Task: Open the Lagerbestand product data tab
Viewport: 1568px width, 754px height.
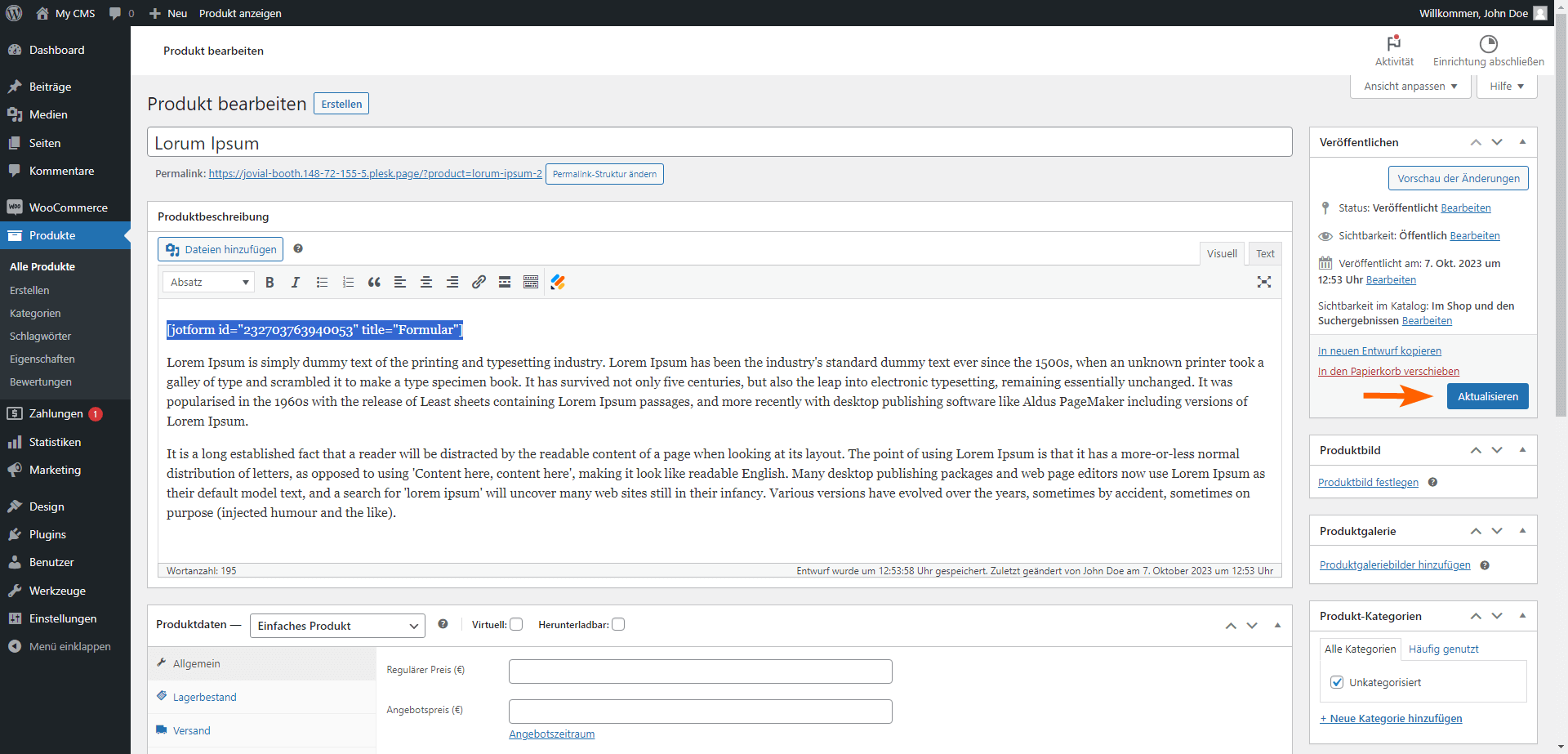Action: 262,697
